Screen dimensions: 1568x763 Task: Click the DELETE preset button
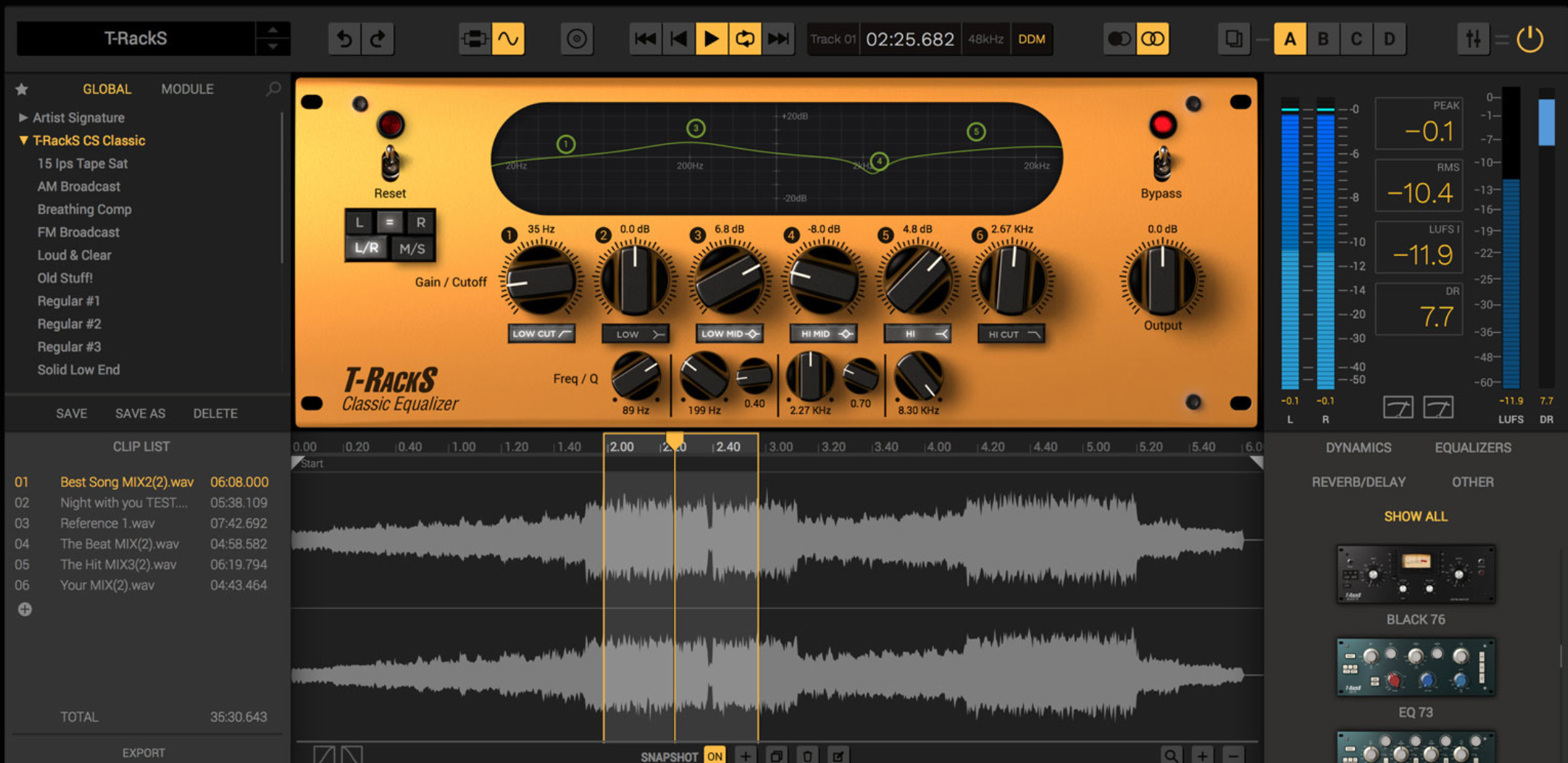(215, 413)
